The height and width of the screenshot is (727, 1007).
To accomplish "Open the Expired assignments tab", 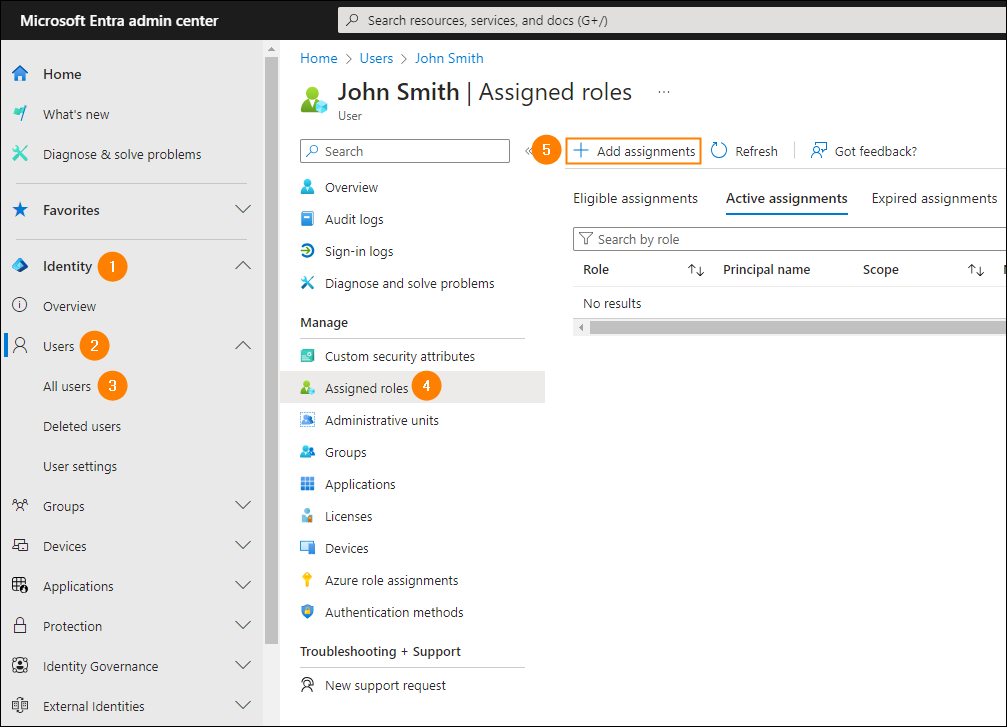I will click(934, 198).
